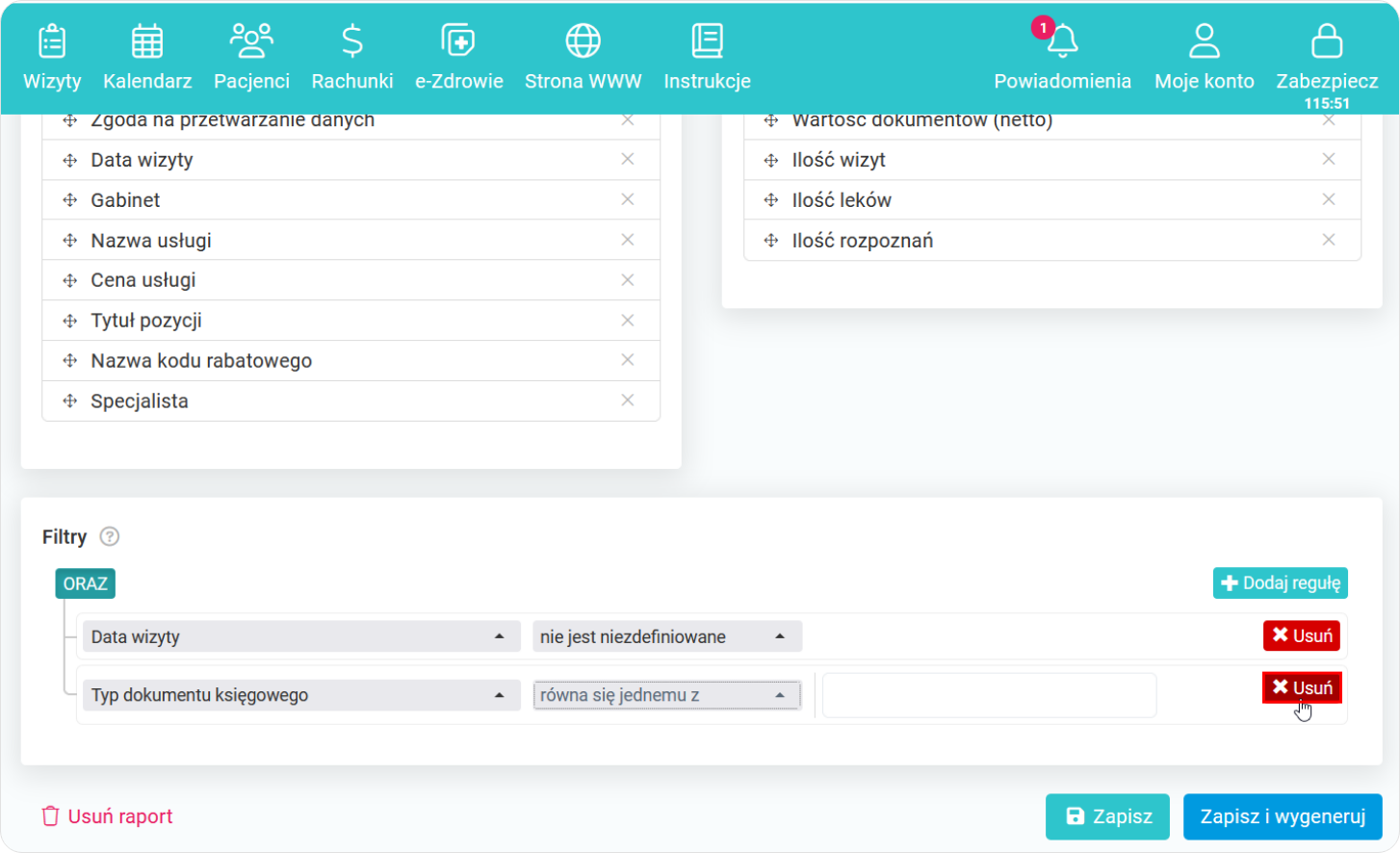Screen dimensions: 1400x853
Task: Remove the Specjalista column
Action: click(x=628, y=401)
